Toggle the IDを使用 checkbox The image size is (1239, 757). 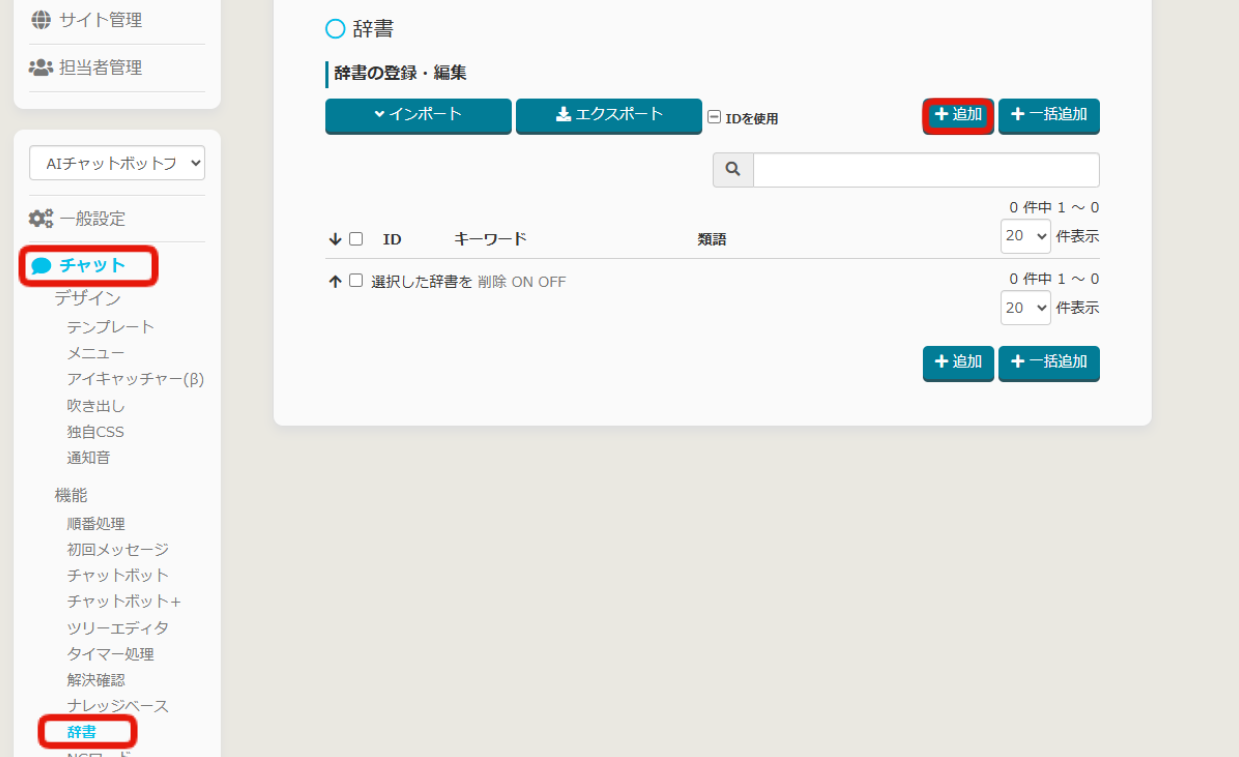coord(714,117)
